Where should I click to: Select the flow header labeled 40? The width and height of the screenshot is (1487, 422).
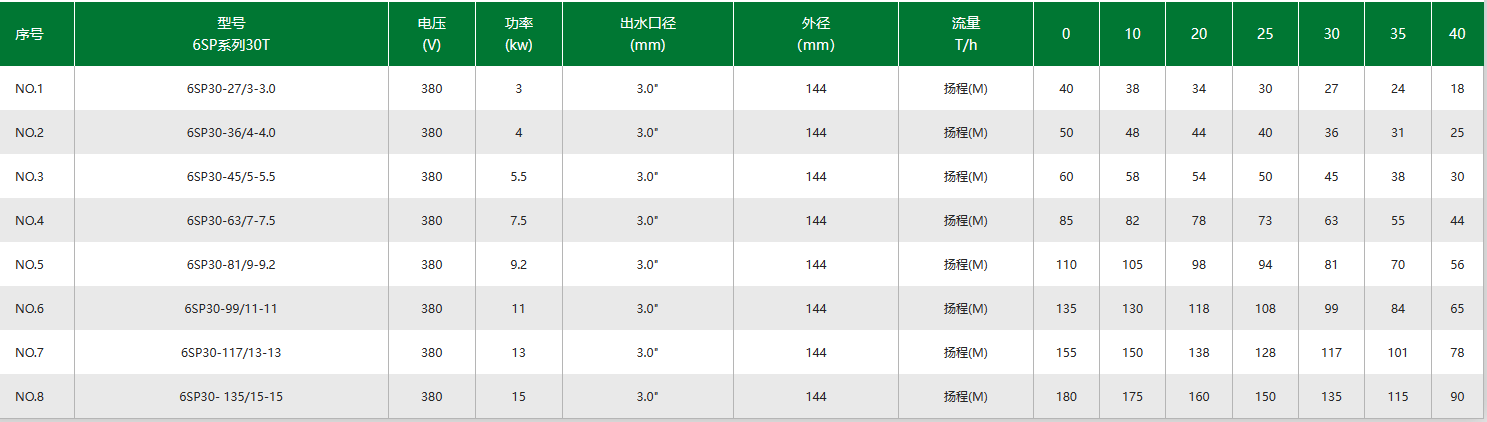click(x=1457, y=34)
